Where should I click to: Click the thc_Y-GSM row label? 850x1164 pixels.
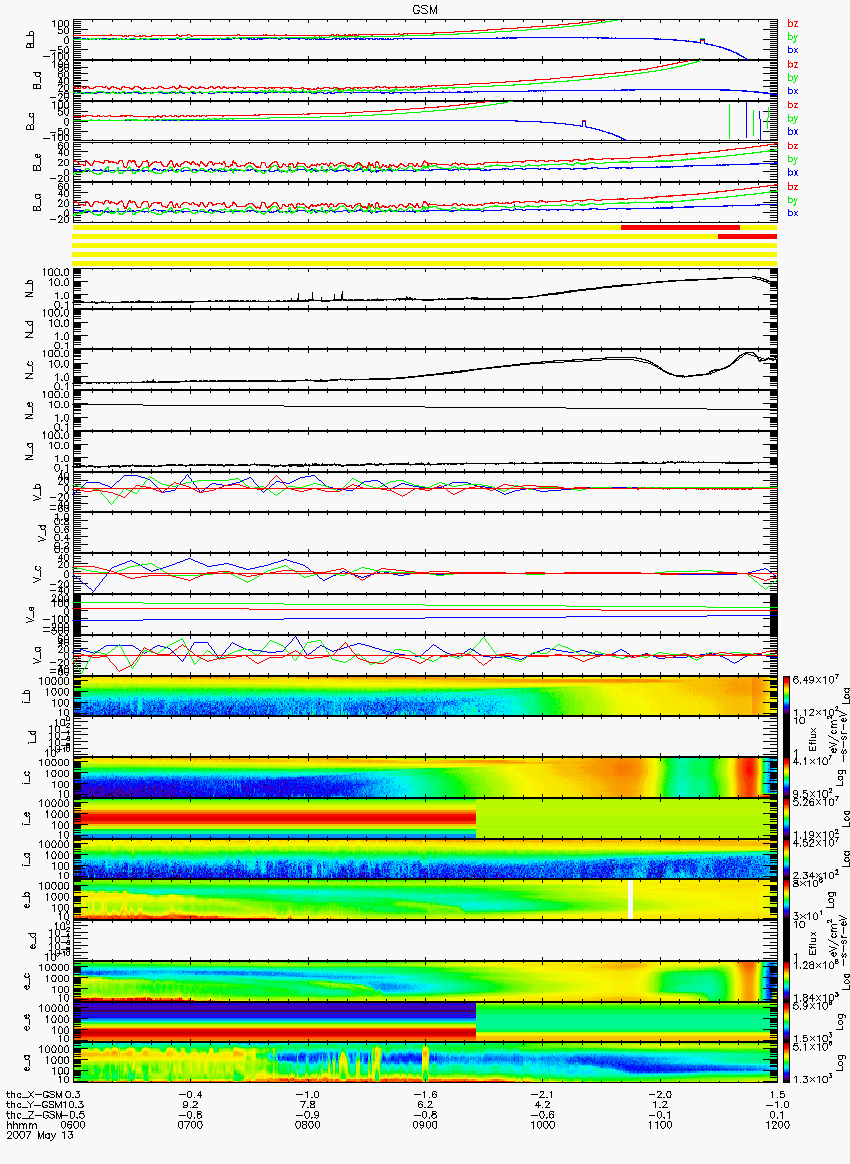point(32,1105)
